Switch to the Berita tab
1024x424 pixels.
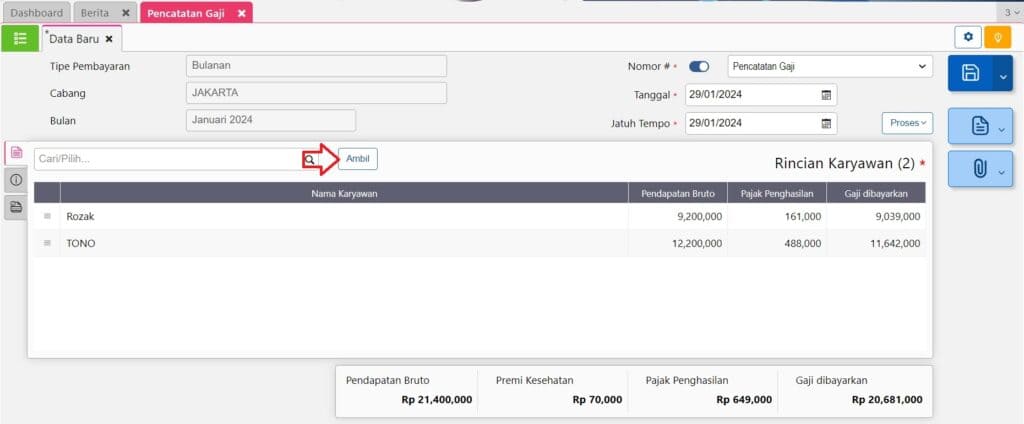pos(96,13)
